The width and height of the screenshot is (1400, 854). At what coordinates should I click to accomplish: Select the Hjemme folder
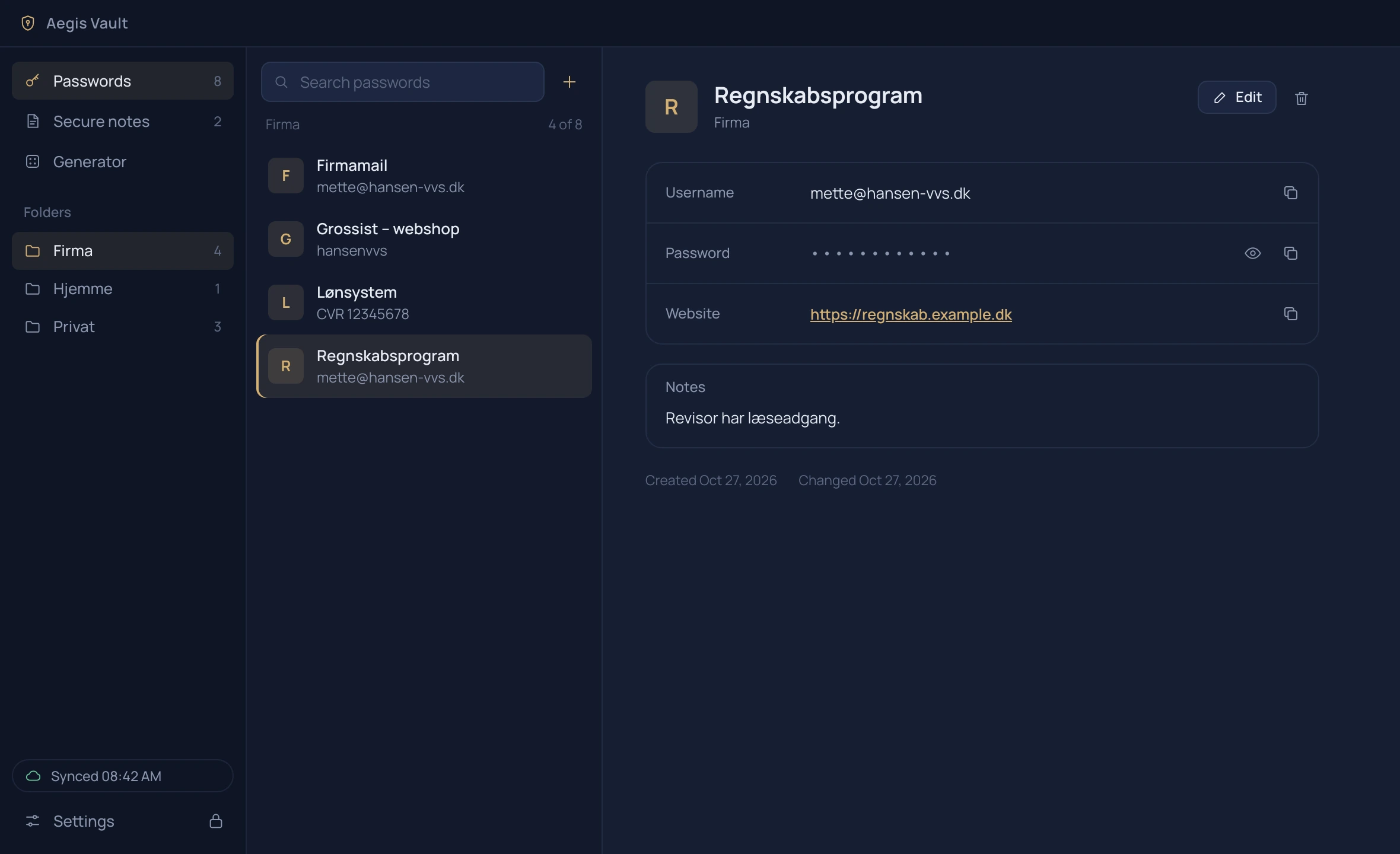(123, 288)
